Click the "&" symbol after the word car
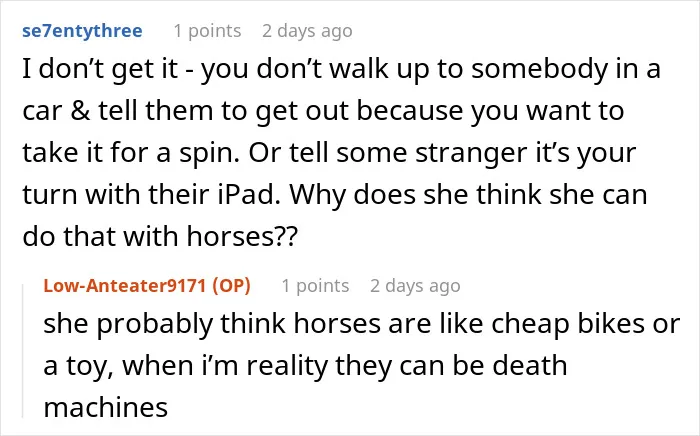The image size is (700, 436). 81,111
